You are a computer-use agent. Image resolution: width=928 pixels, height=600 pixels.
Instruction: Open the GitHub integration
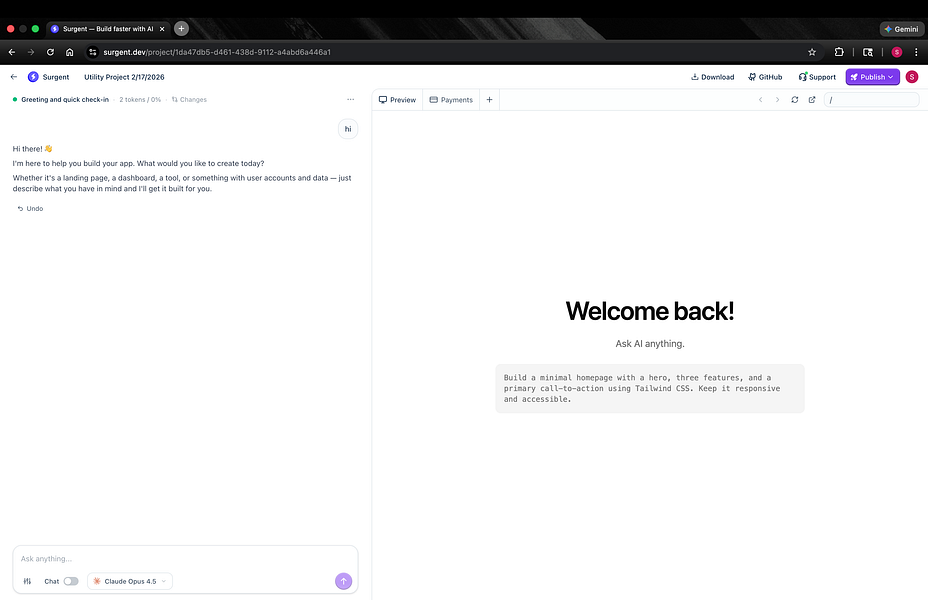click(765, 77)
